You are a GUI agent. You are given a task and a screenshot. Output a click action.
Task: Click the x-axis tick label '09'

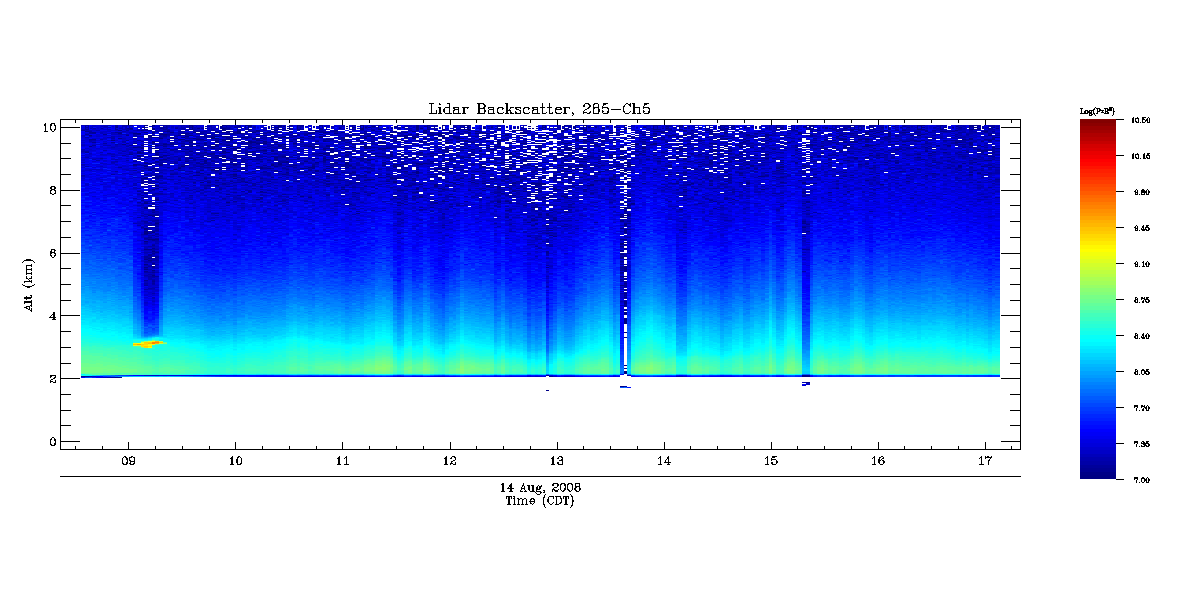pyautogui.click(x=128, y=462)
